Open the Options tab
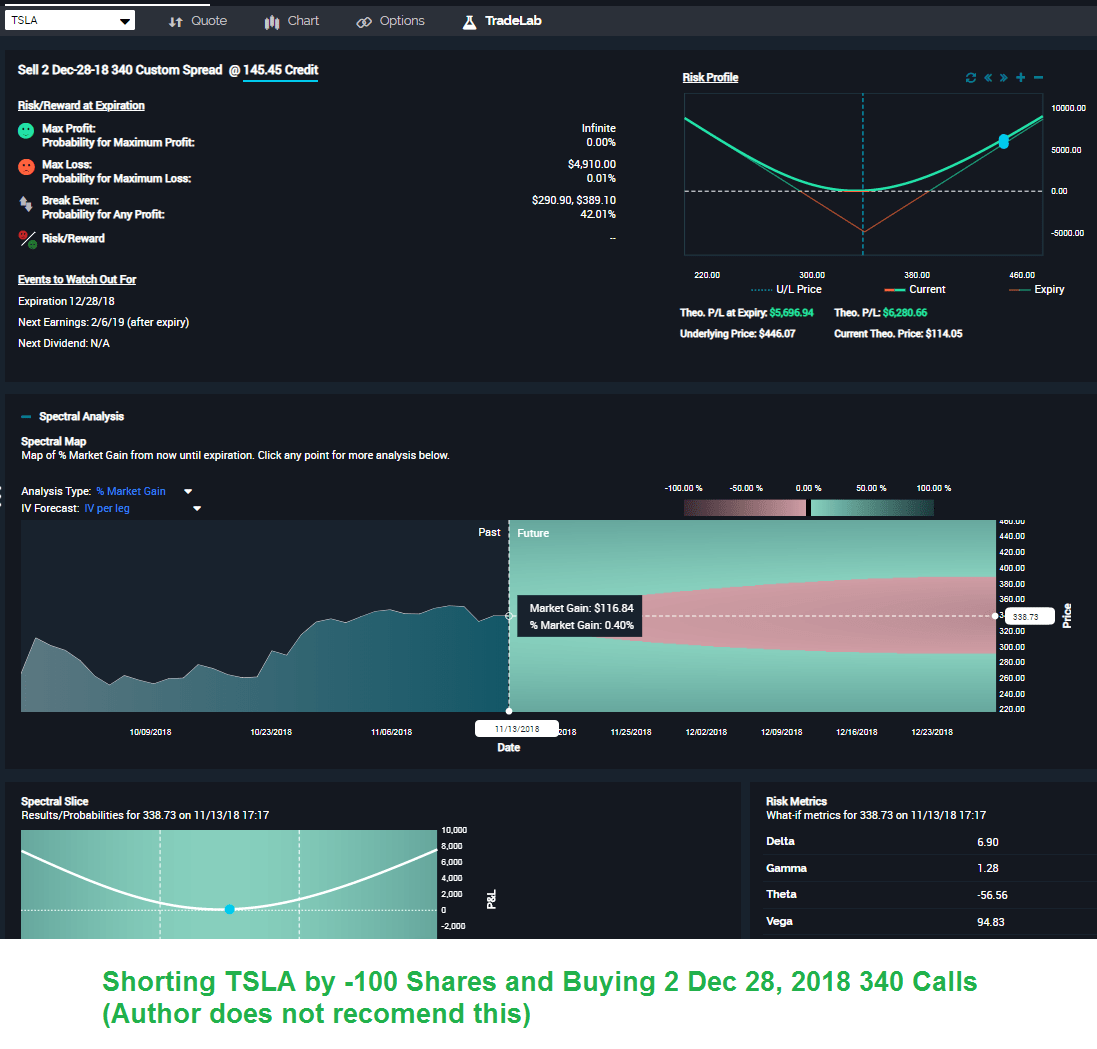The image size is (1097, 1049). 390,21
